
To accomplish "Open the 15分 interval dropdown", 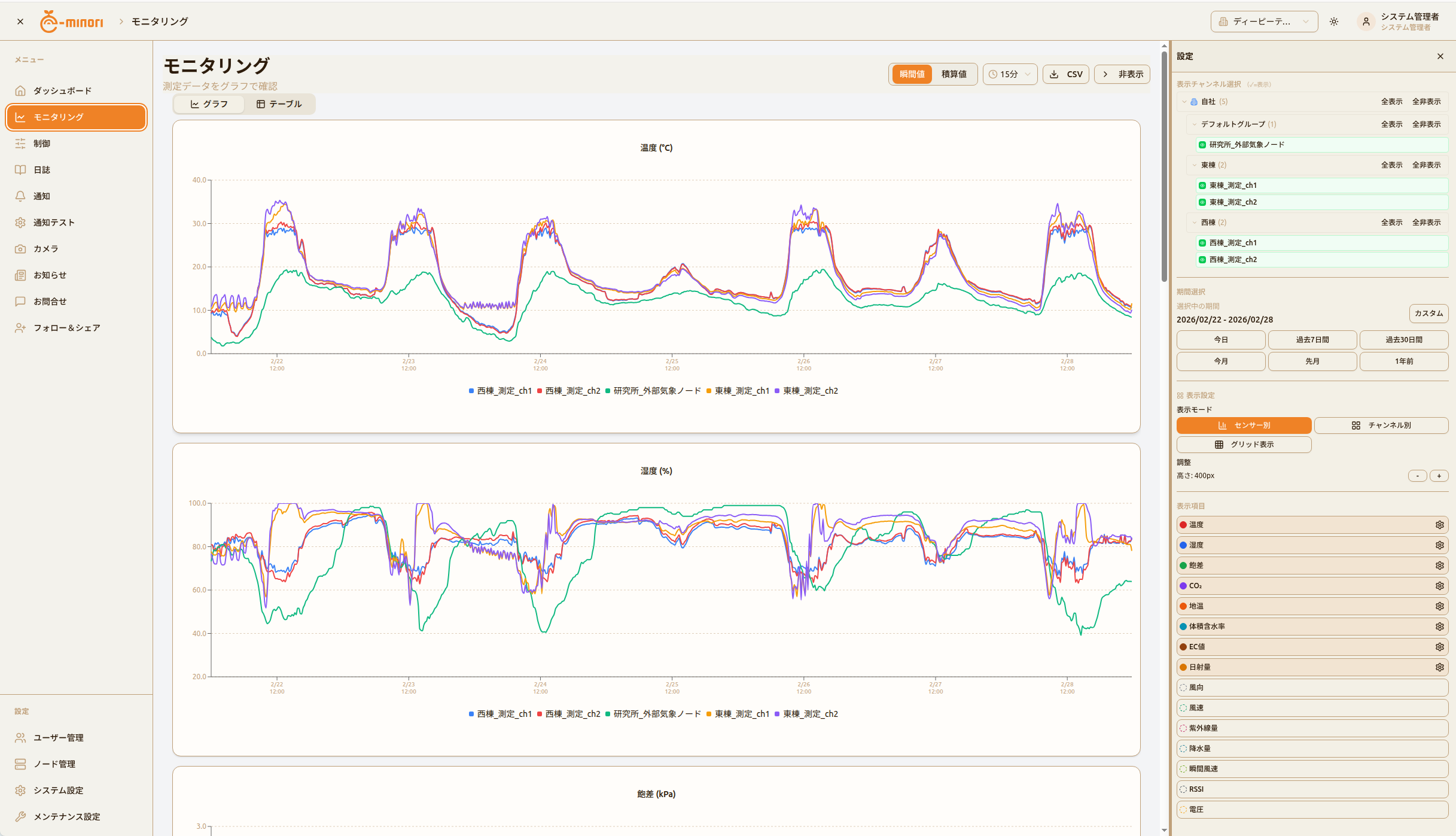I will coord(1010,74).
